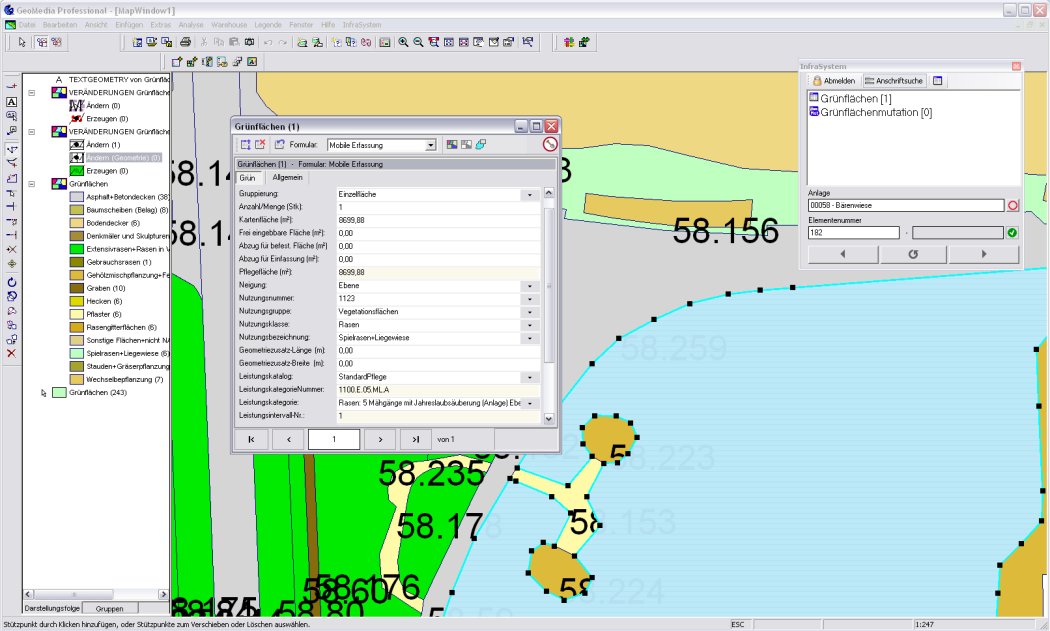1050x631 pixels.
Task: Switch to the Allgemein tab
Action: [288, 177]
